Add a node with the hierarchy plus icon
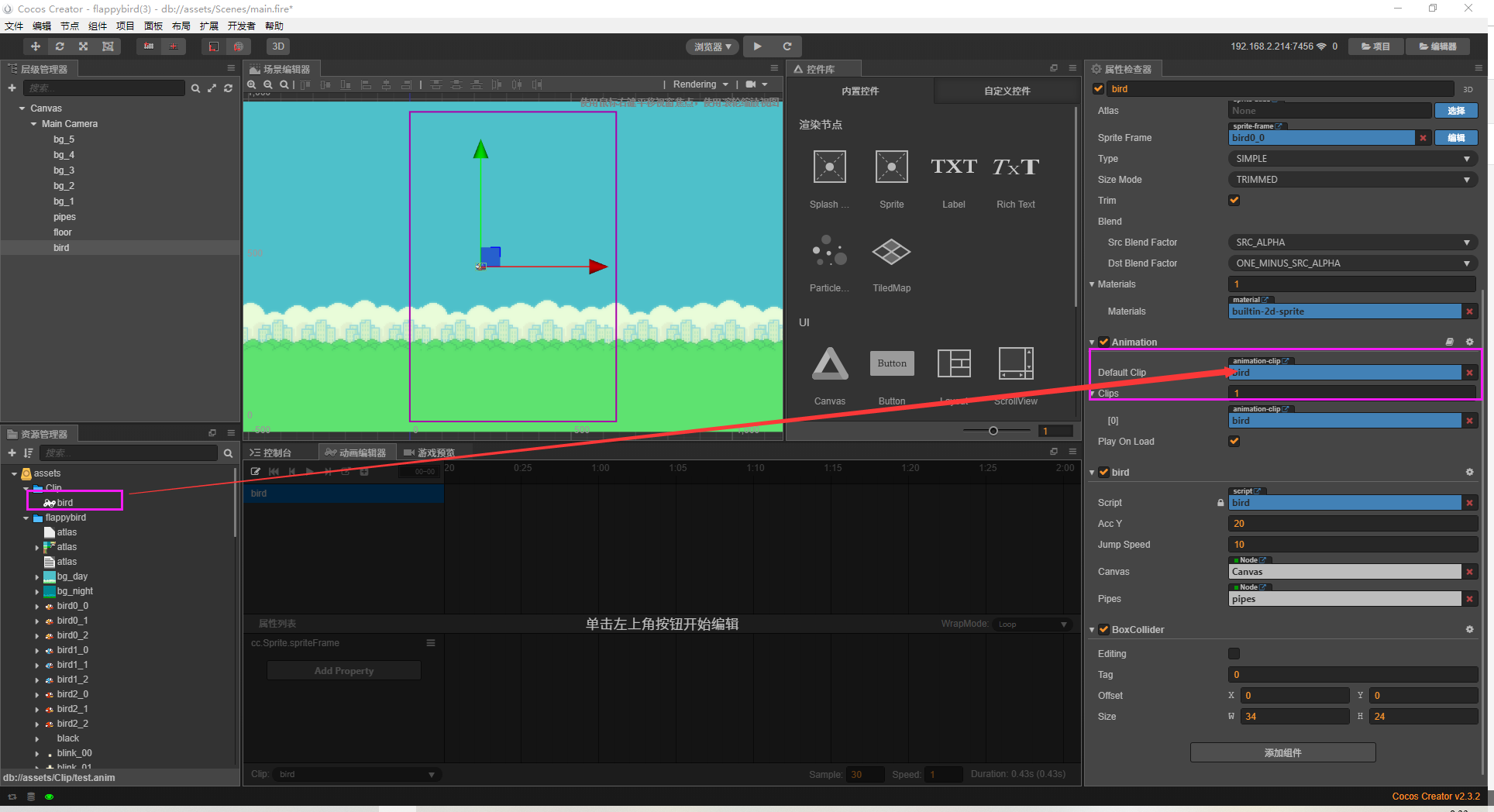 tap(12, 88)
